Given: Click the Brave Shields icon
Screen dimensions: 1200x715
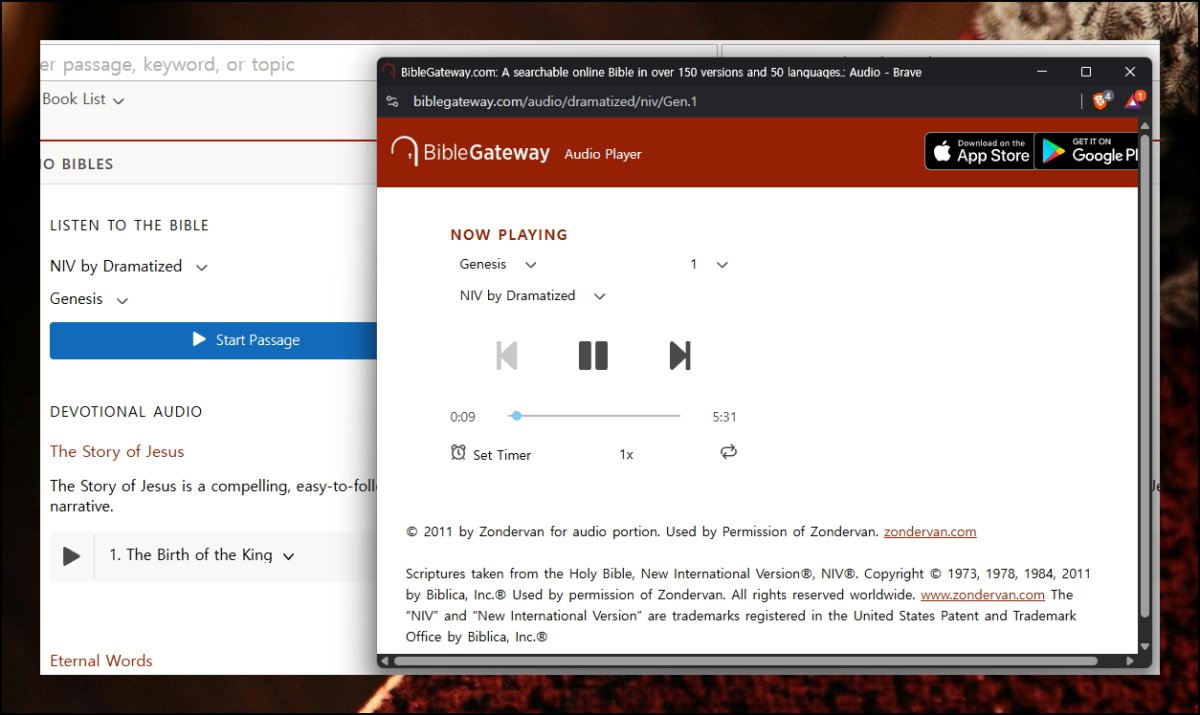Looking at the screenshot, I should click(1101, 100).
